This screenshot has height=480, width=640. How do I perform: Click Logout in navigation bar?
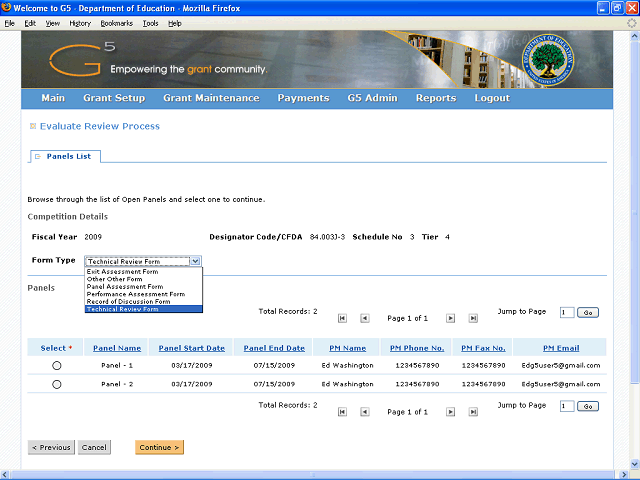coord(492,98)
